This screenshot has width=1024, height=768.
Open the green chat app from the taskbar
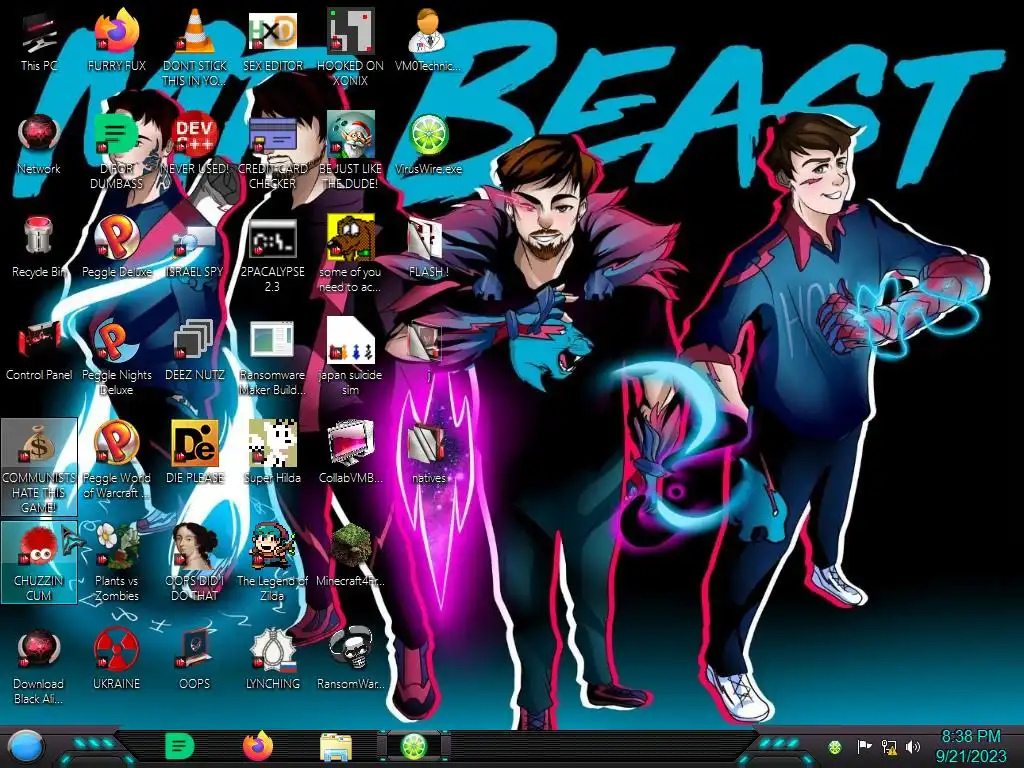[x=180, y=746]
